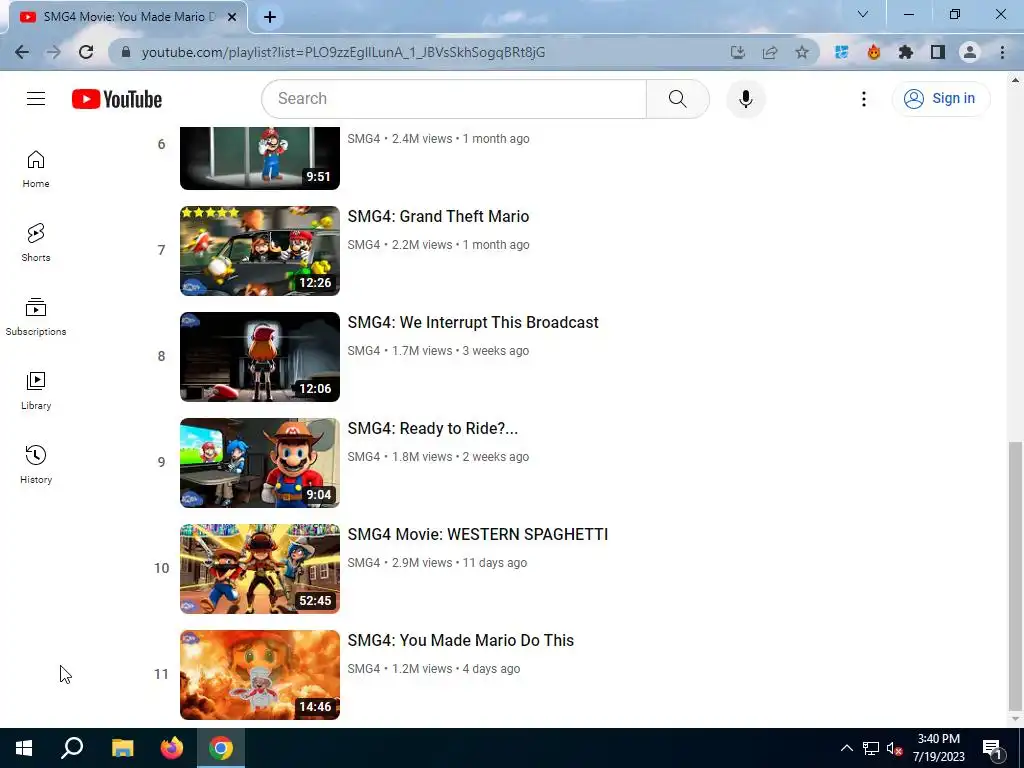1024x768 pixels.
Task: Click the Chrome taskbar icon
Action: [221, 748]
